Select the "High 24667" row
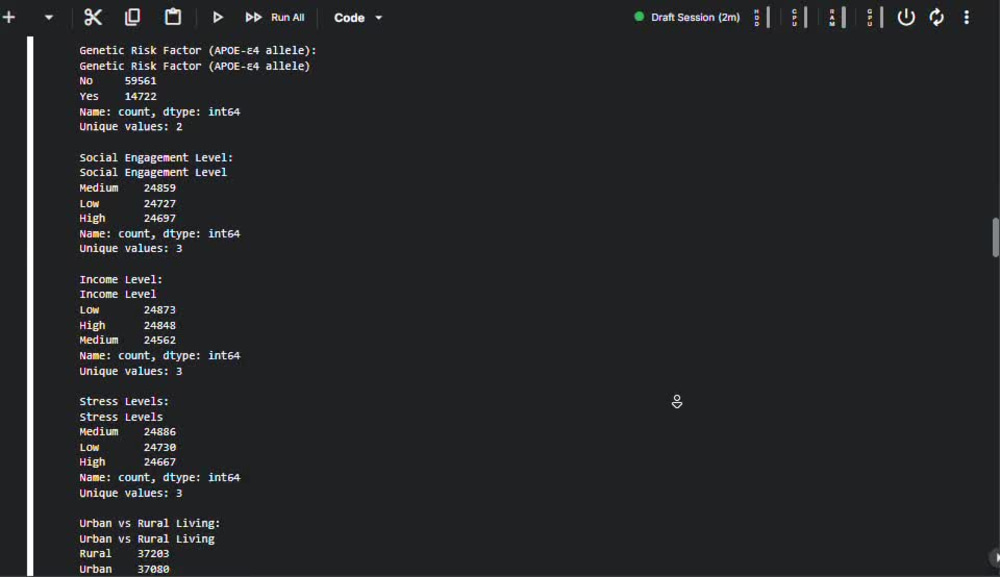This screenshot has width=1000, height=577. 128,462
